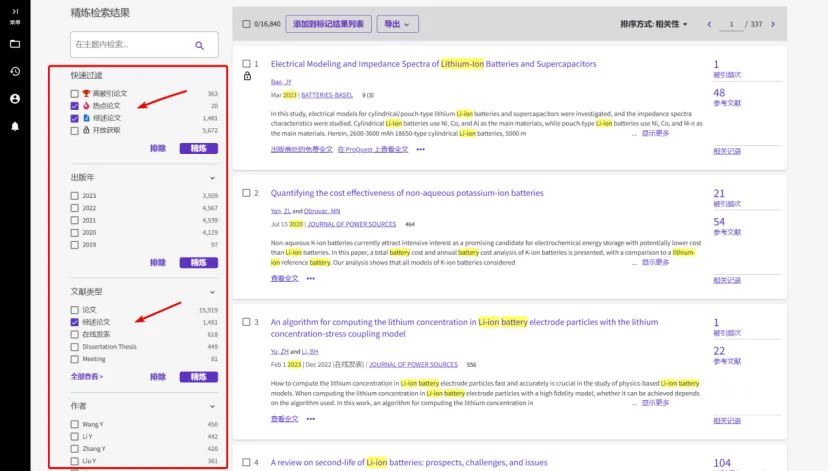Open Electrical Modeling and Impedance Spectra article
This screenshot has width=829, height=471.
(x=434, y=64)
